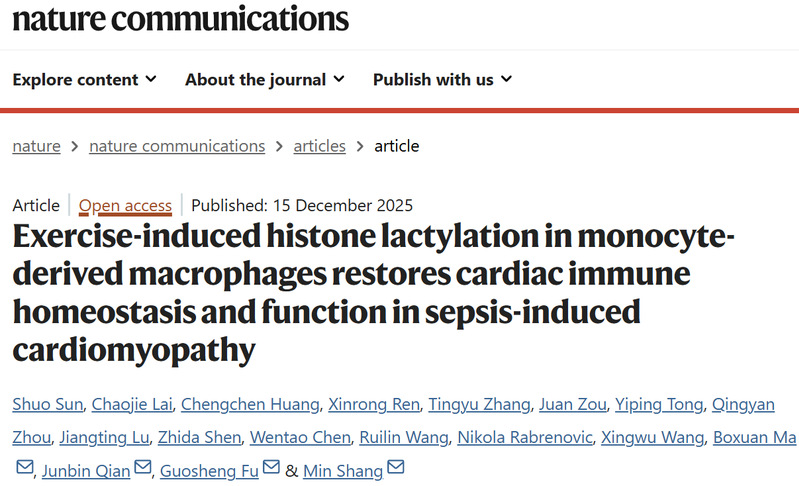Open the nature communications breadcrumb link
This screenshot has width=799, height=486.
click(x=177, y=146)
